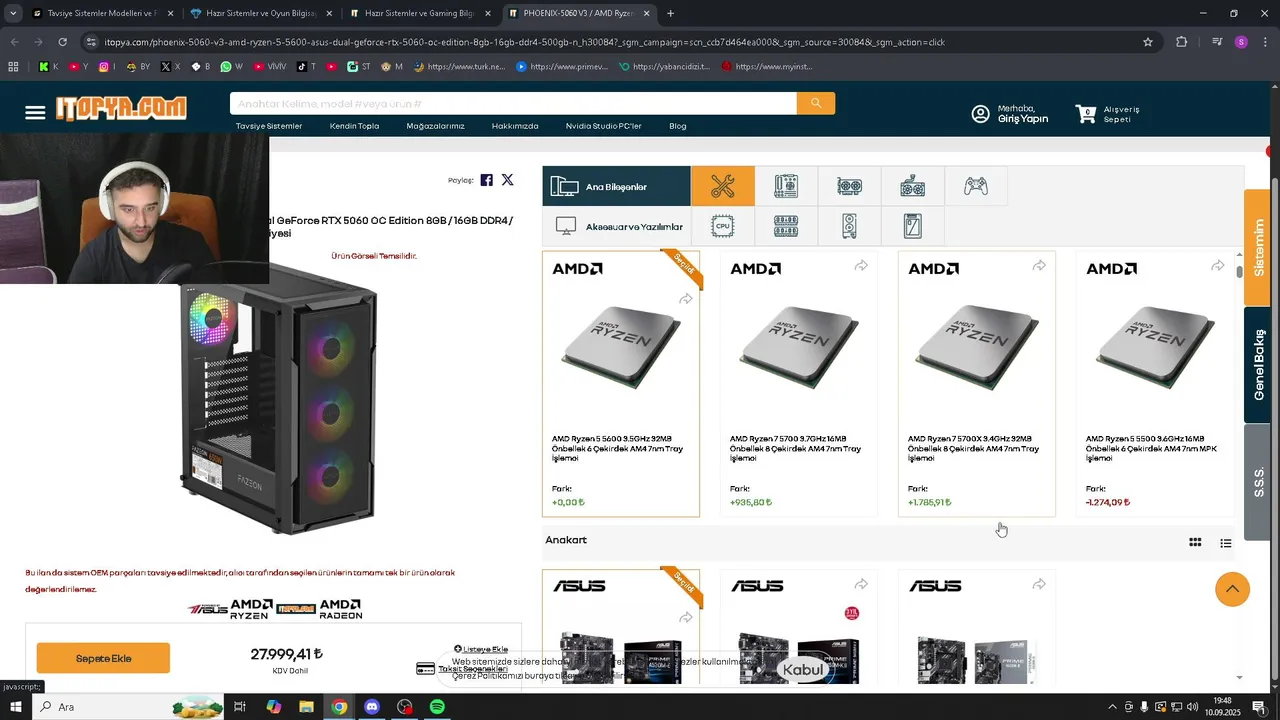
Task: Open the hamburger main menu
Action: (35, 113)
